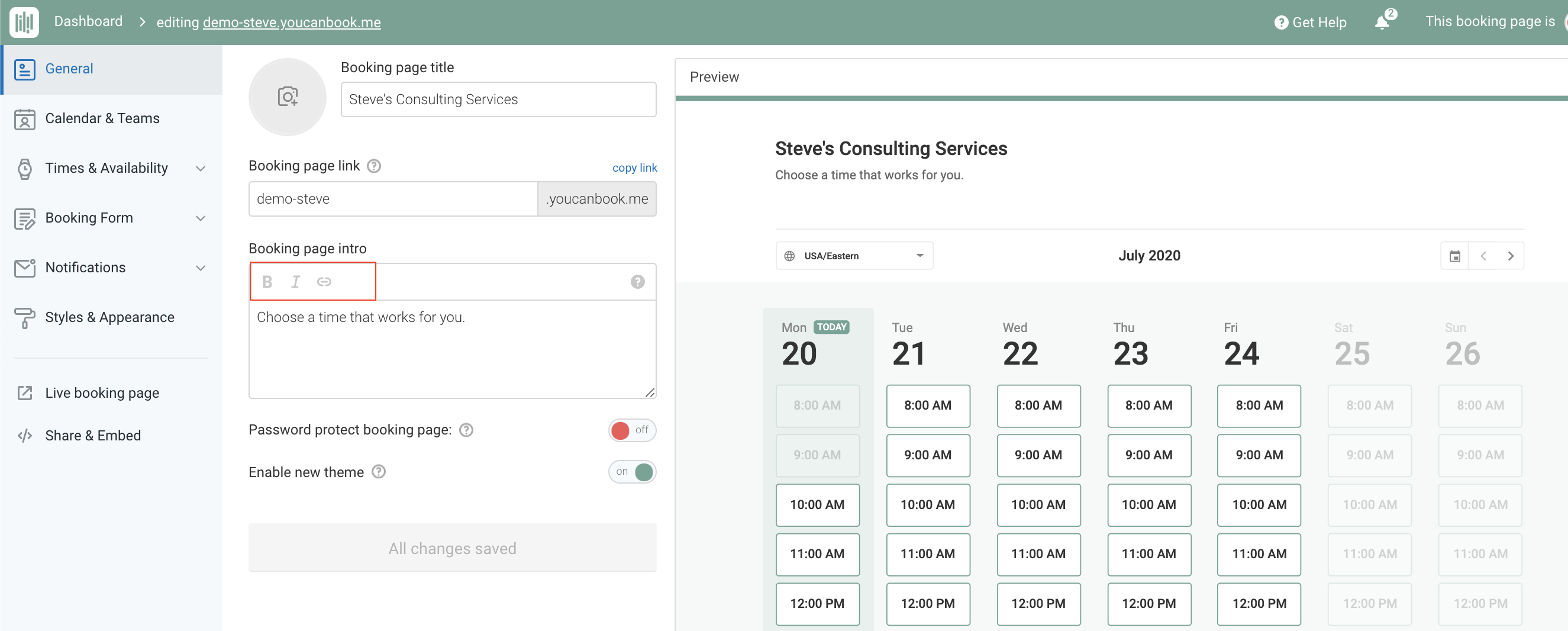Click the TODAY badge on Monday
The width and height of the screenshot is (1568, 631).
(x=831, y=327)
